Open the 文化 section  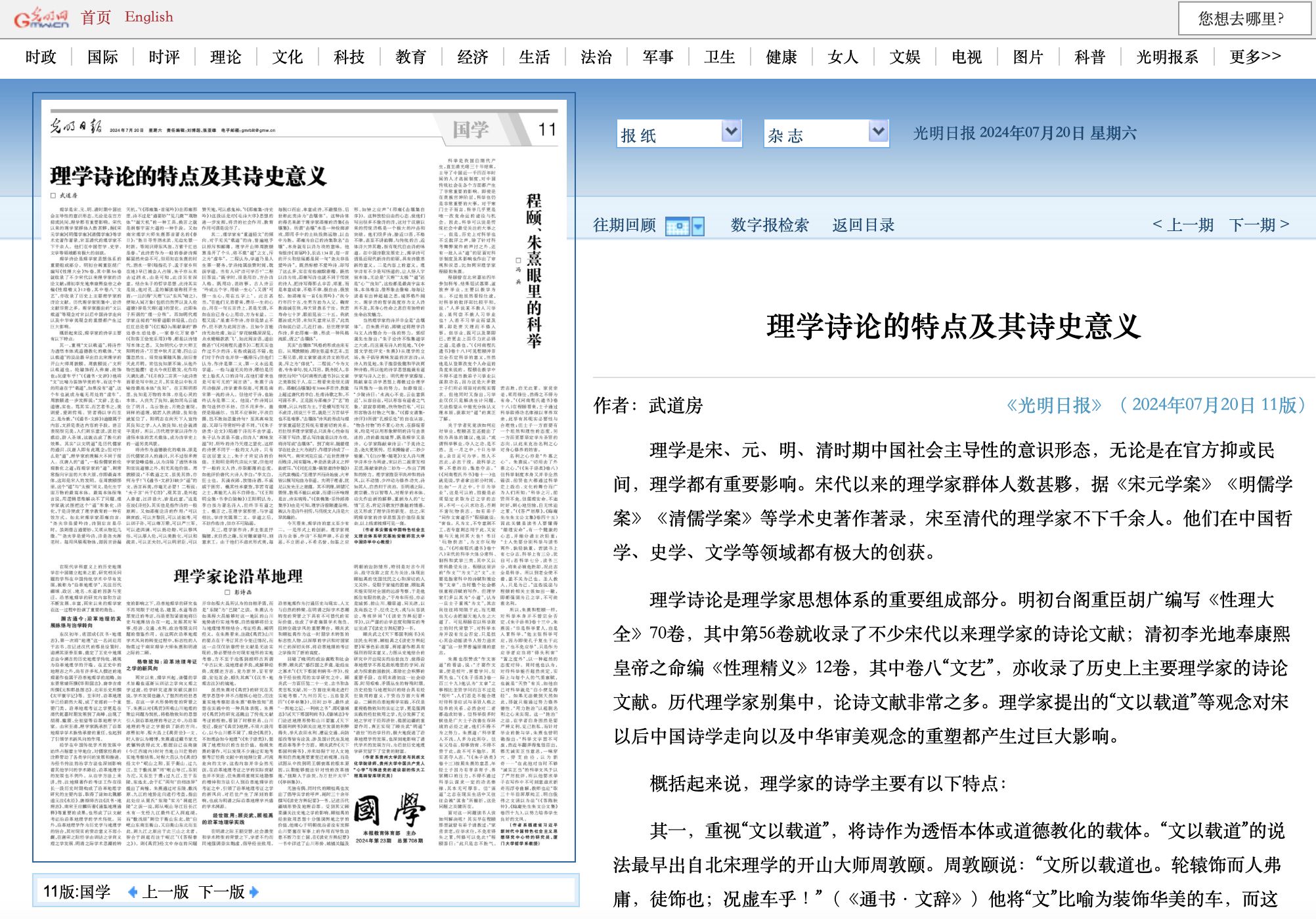(288, 57)
